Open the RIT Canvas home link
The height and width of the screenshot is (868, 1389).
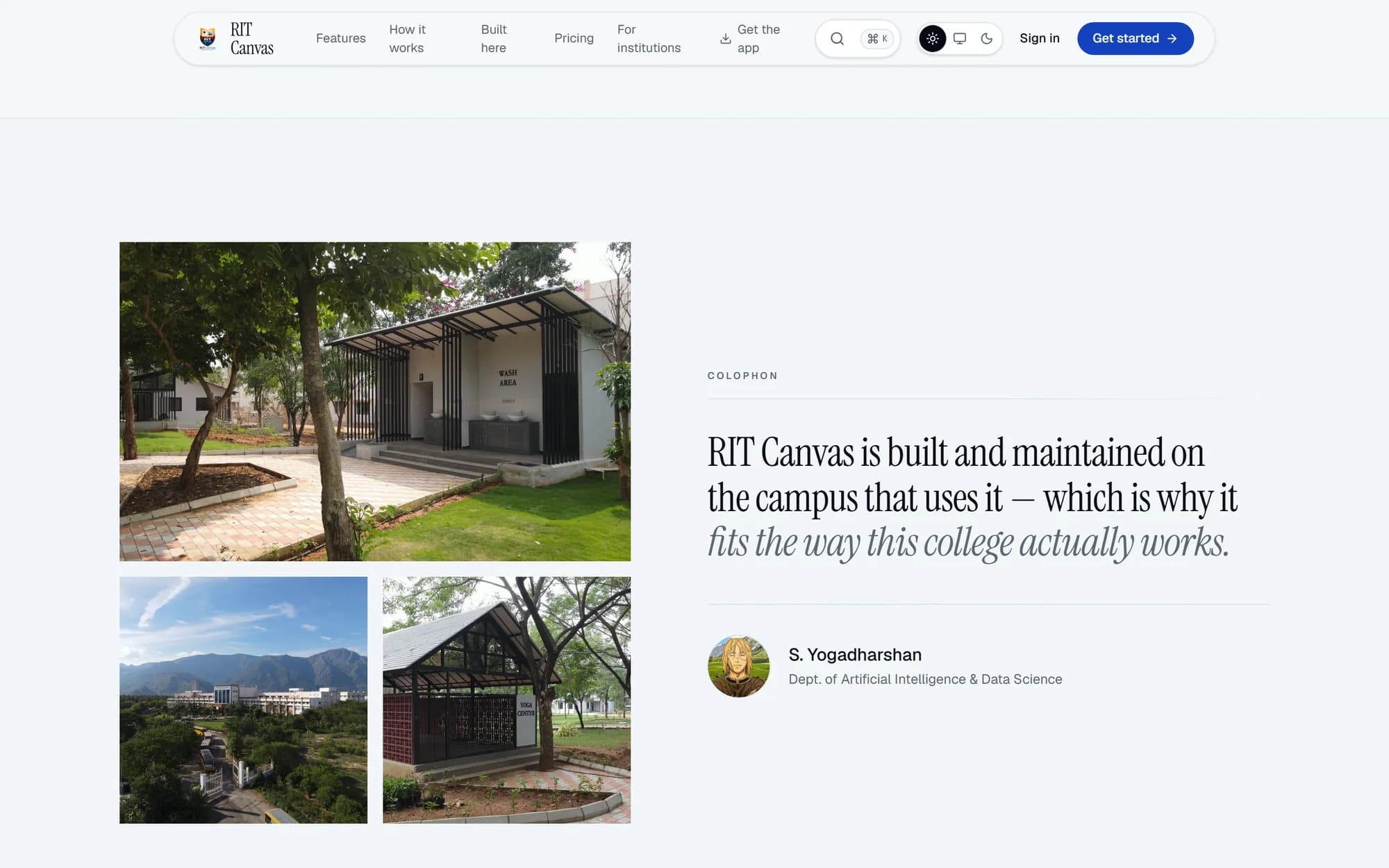(x=236, y=38)
